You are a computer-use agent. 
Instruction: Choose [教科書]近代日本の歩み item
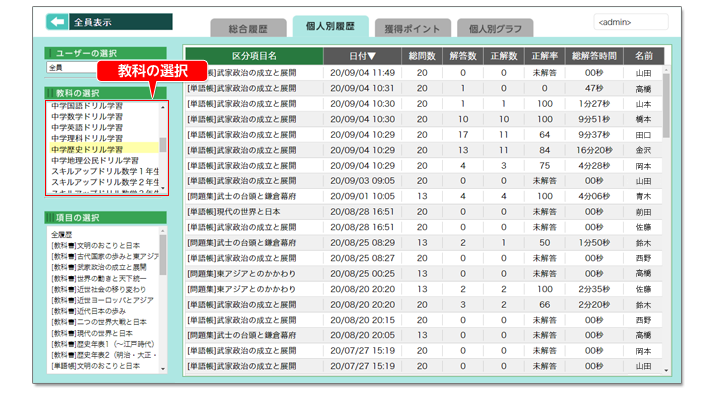[89, 311]
